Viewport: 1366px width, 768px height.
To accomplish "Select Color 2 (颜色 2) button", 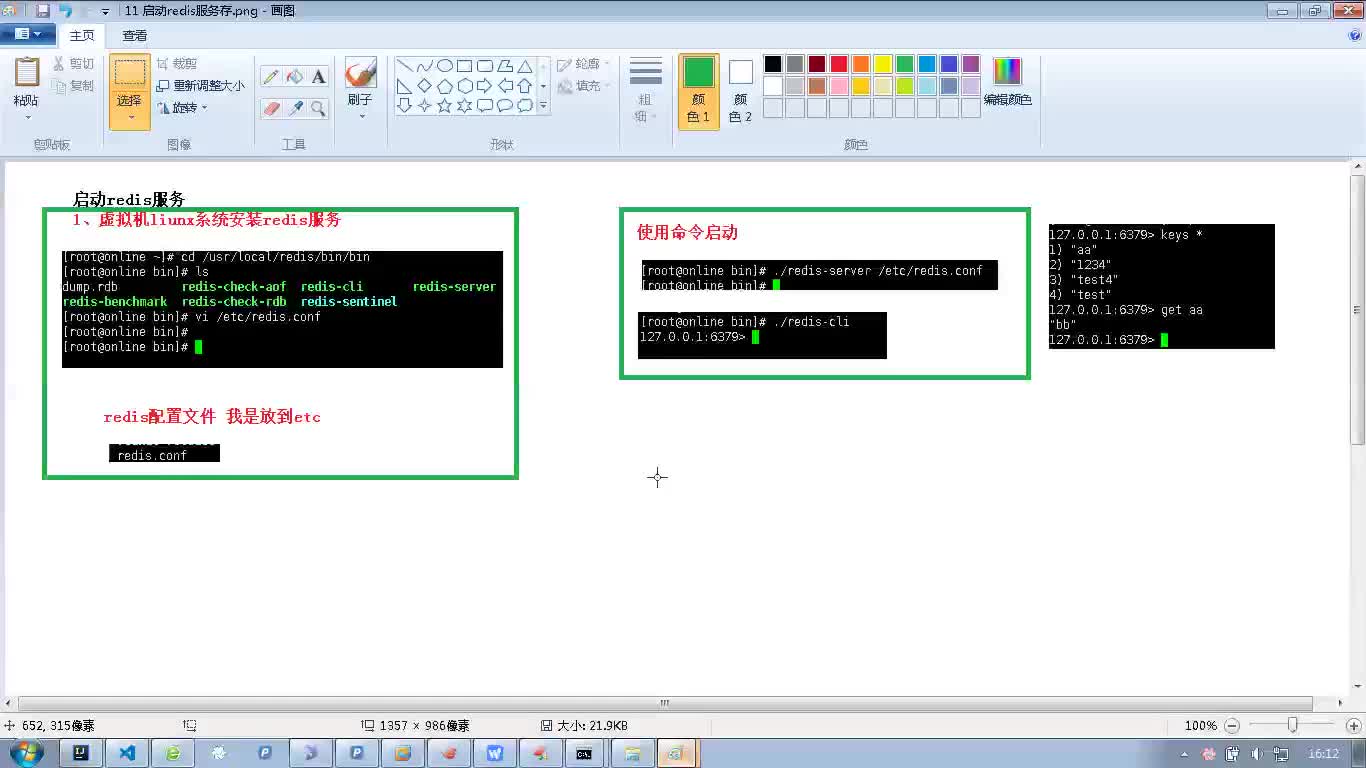I will 740,91.
